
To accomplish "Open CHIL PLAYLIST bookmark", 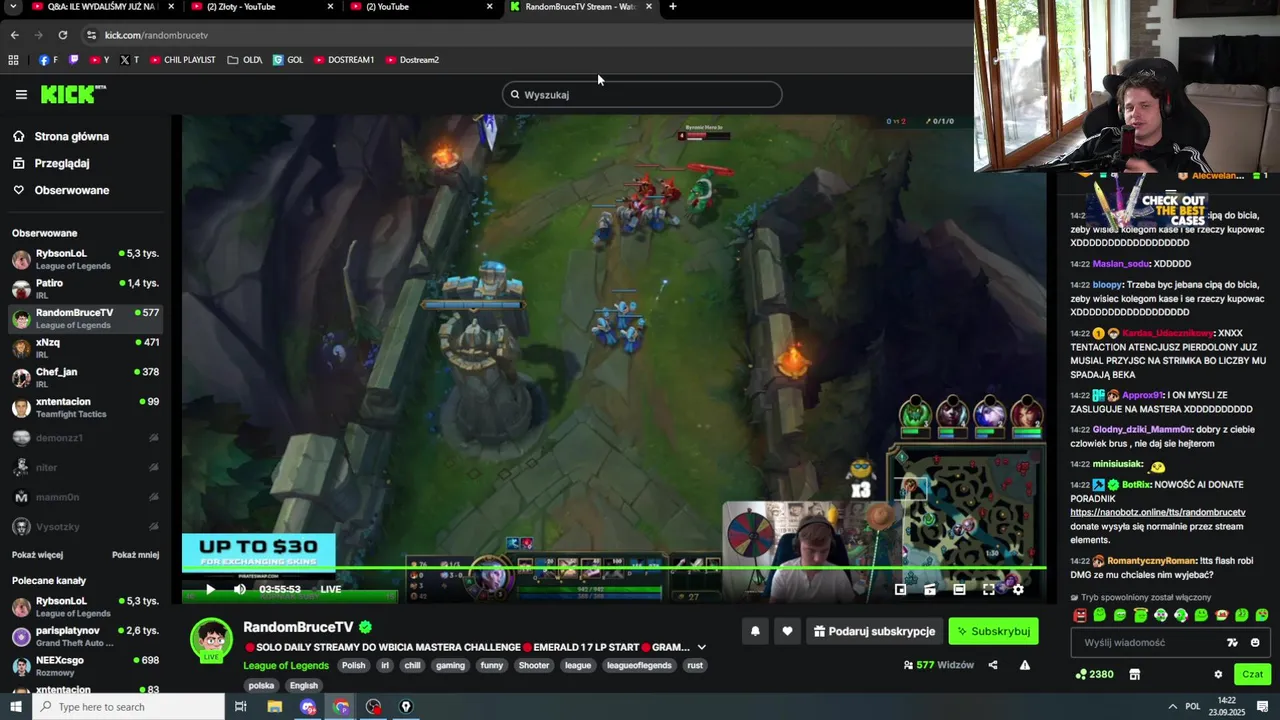I will point(182,60).
